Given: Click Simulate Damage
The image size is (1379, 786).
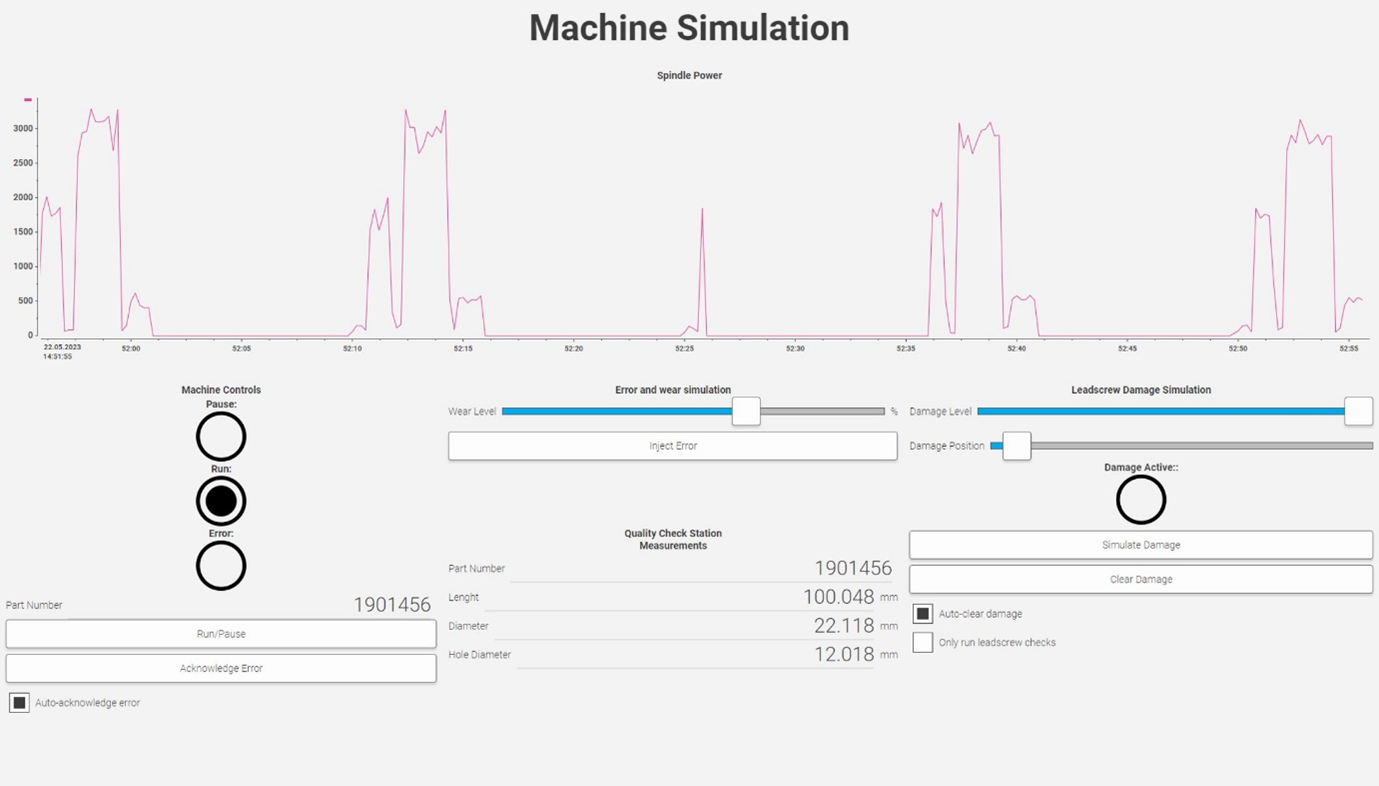Looking at the screenshot, I should (1141, 544).
